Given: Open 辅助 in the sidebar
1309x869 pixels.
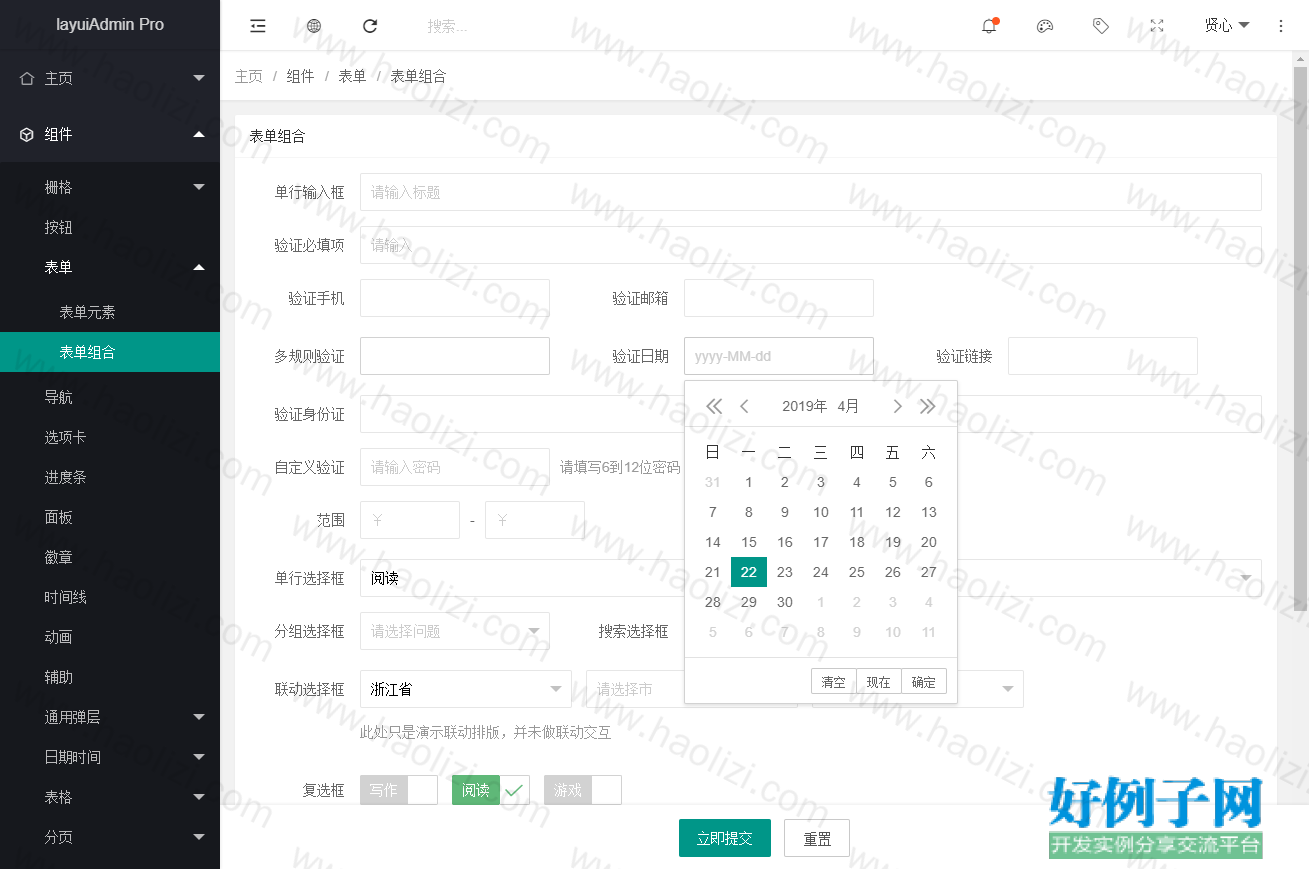Looking at the screenshot, I should (110, 677).
